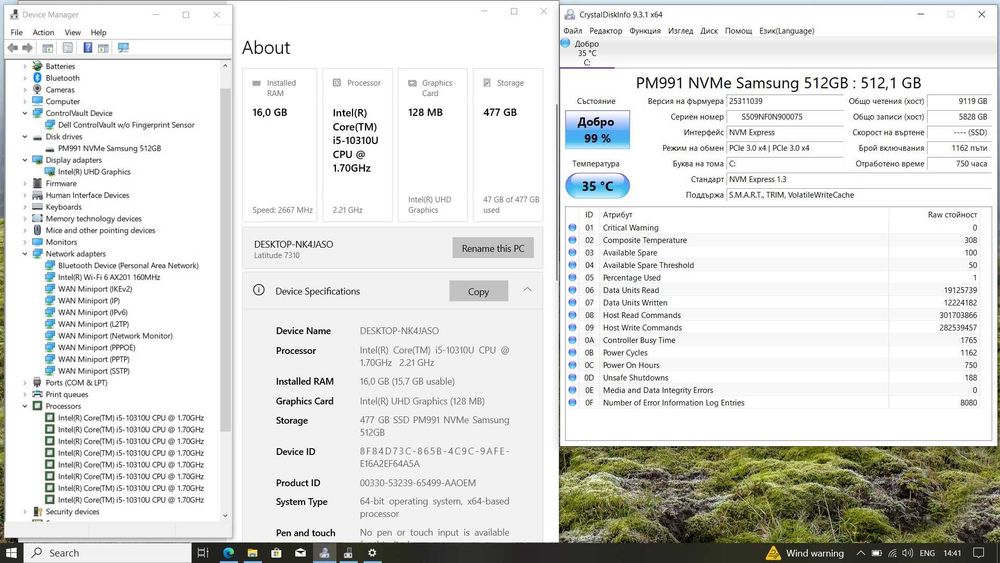This screenshot has width=1000, height=563.
Task: Click the Help icon in Device Manager toolbar
Action: [x=87, y=48]
